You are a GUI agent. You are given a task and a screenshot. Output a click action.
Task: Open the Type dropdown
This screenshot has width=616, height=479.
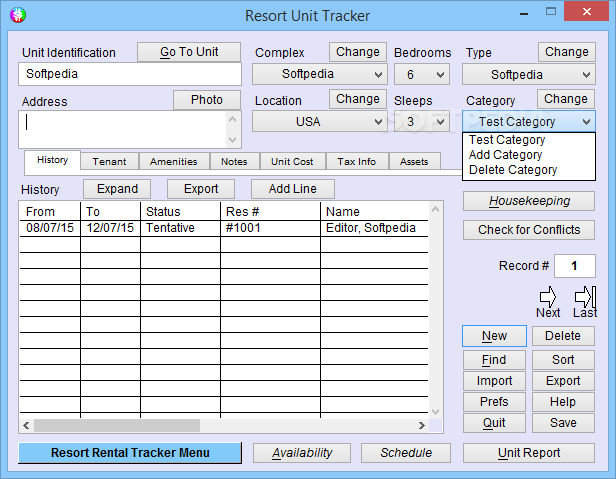529,74
